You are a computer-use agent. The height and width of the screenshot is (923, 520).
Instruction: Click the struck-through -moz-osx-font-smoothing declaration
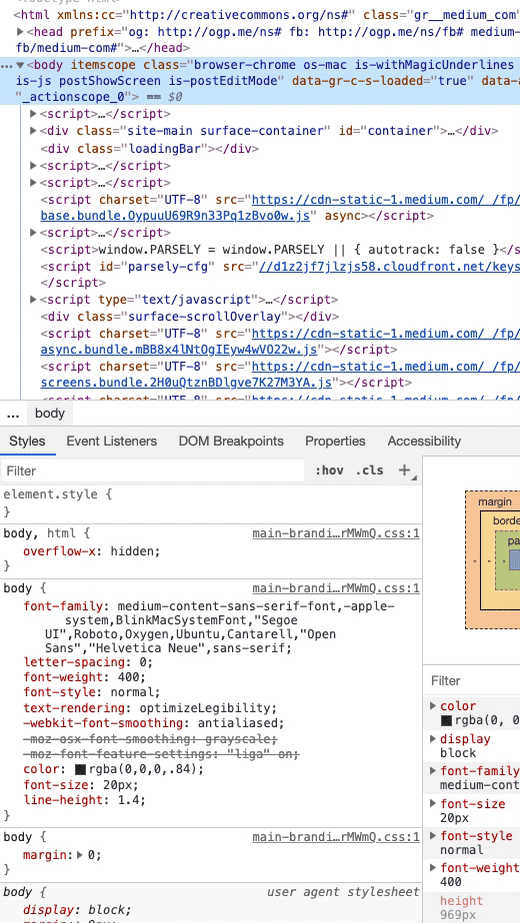tap(150, 738)
